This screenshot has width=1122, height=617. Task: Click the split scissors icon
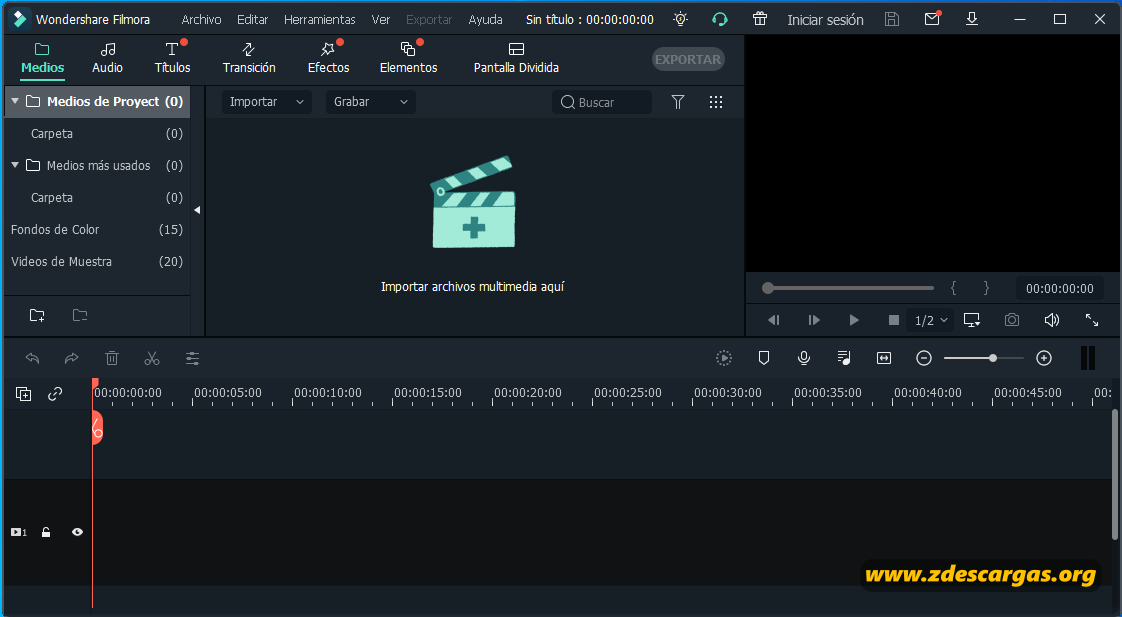point(152,358)
